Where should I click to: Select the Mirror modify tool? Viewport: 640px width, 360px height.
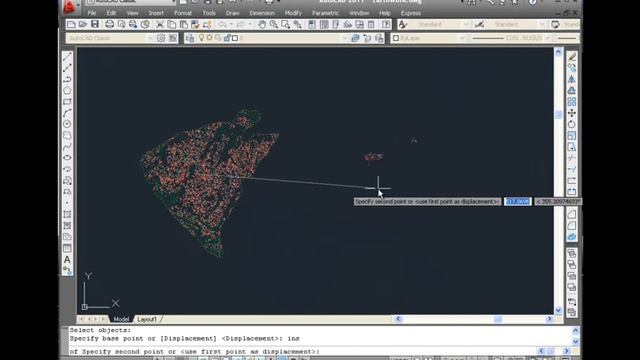click(572, 79)
